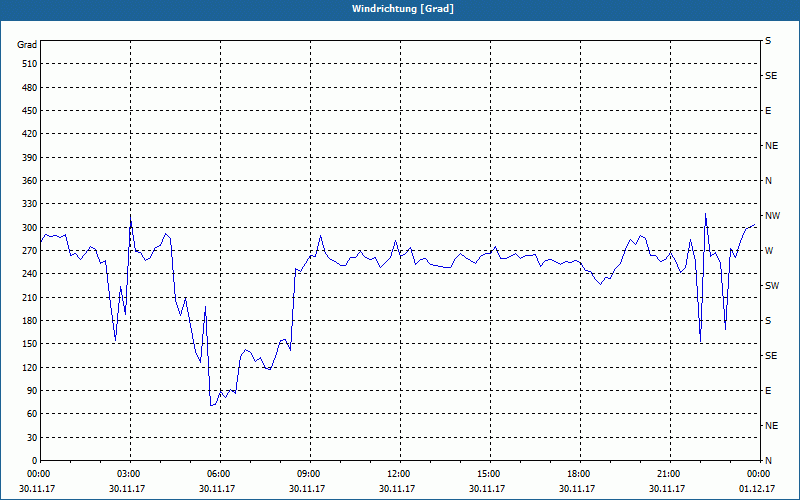Click the 'Windrichtung [Grad]' chart title

pyautogui.click(x=403, y=9)
